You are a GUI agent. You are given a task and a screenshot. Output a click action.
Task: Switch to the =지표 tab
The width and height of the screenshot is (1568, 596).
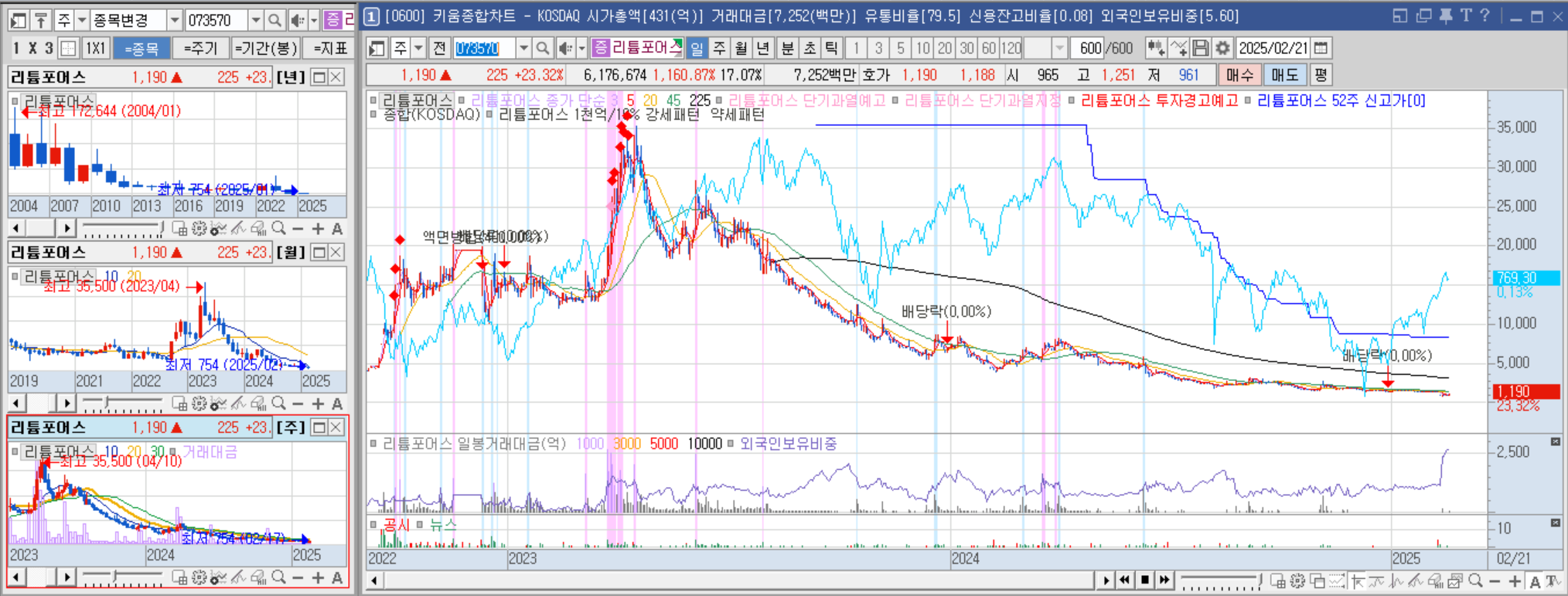(330, 49)
